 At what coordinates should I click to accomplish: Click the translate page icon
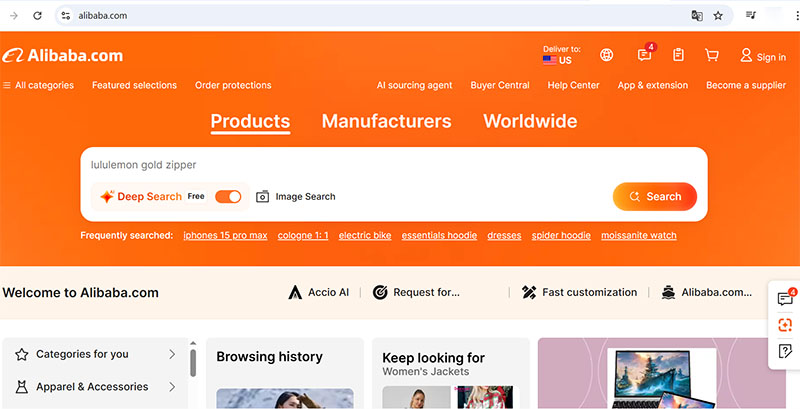[x=696, y=16]
